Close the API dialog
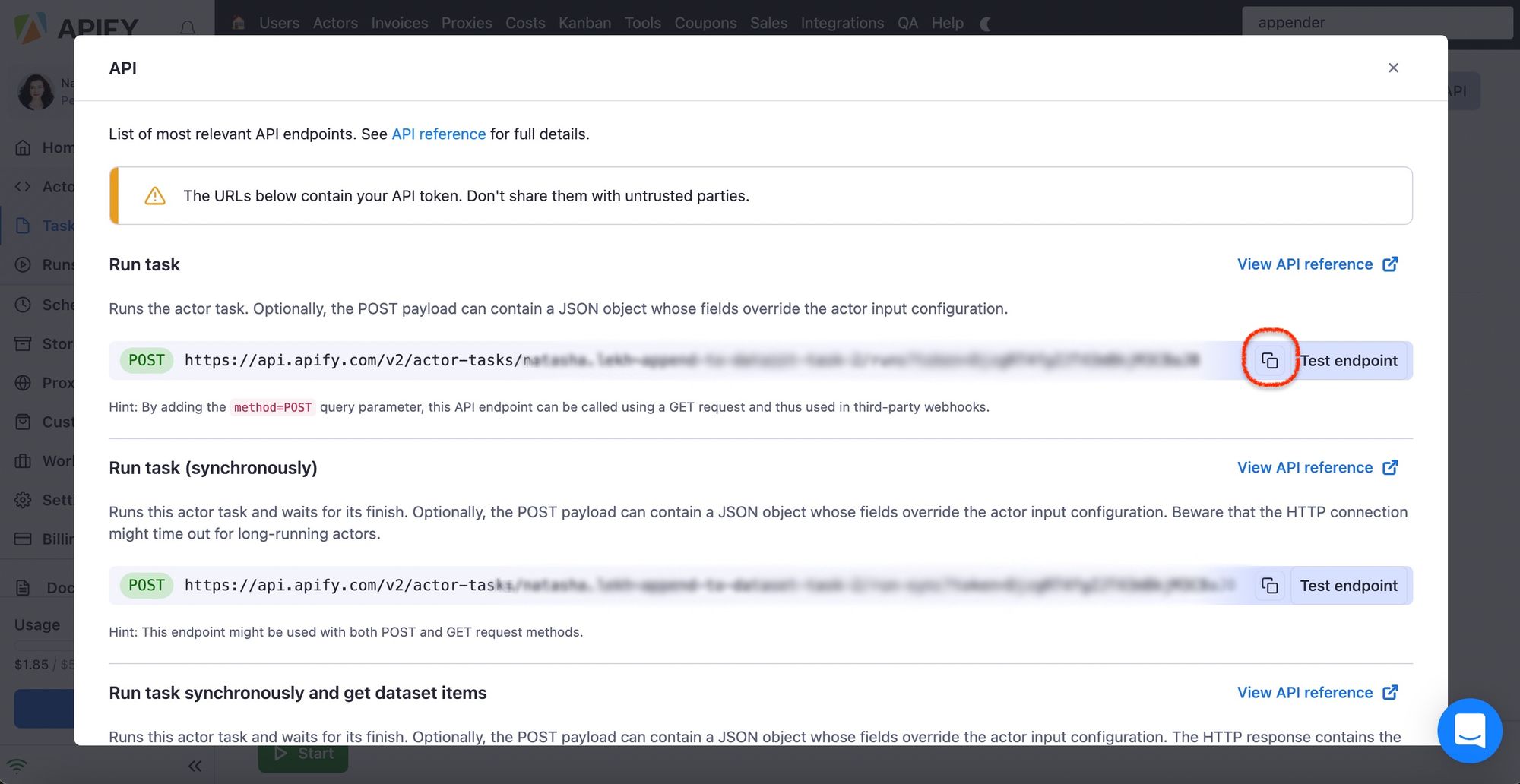Image resolution: width=1520 pixels, height=784 pixels. click(1393, 68)
